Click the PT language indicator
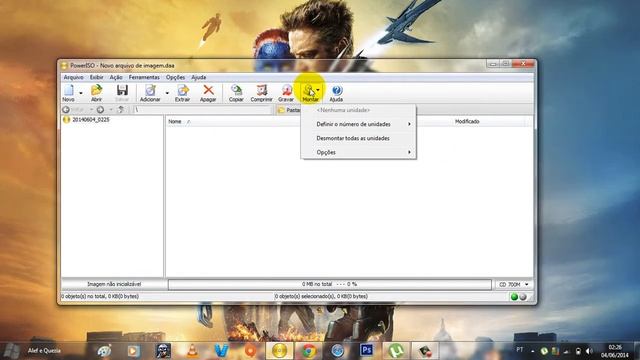Viewport: 640px width, 360px height. 520,350
